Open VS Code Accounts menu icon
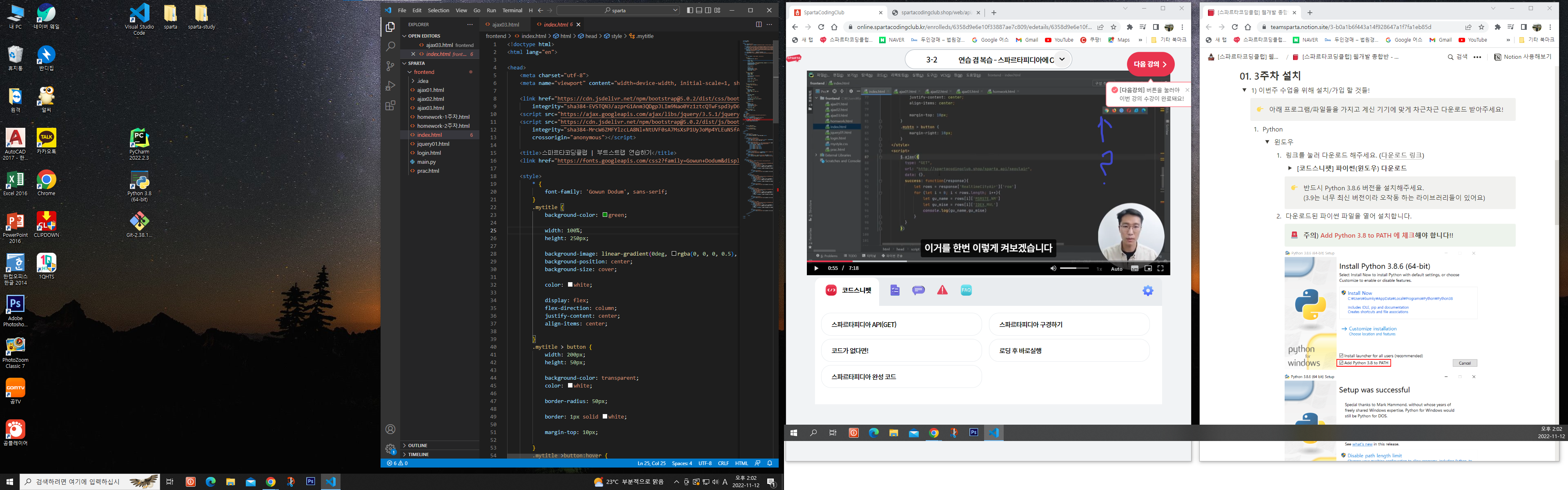 pyautogui.click(x=390, y=429)
